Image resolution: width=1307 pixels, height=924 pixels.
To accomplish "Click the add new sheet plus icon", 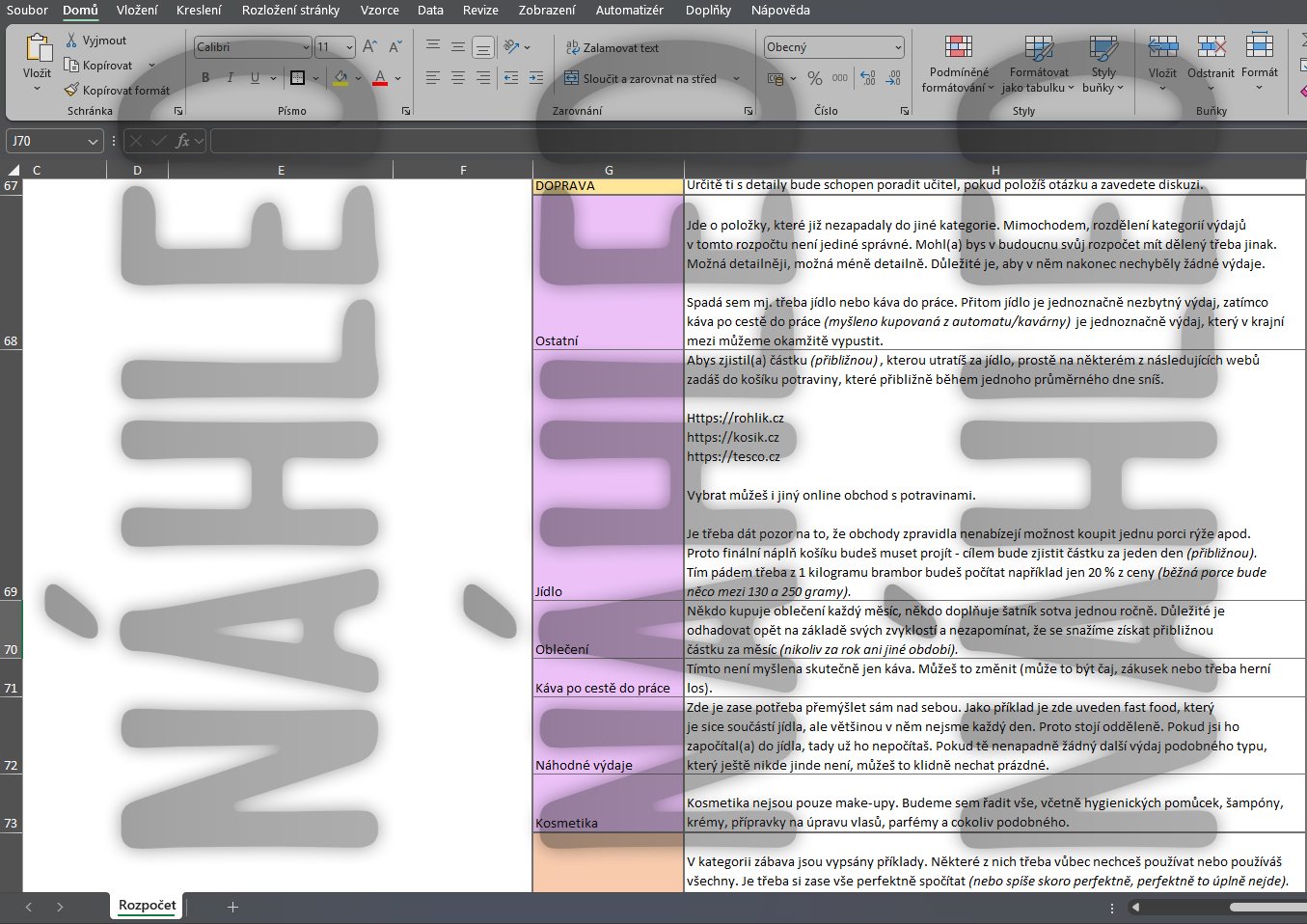I will pyautogui.click(x=232, y=907).
